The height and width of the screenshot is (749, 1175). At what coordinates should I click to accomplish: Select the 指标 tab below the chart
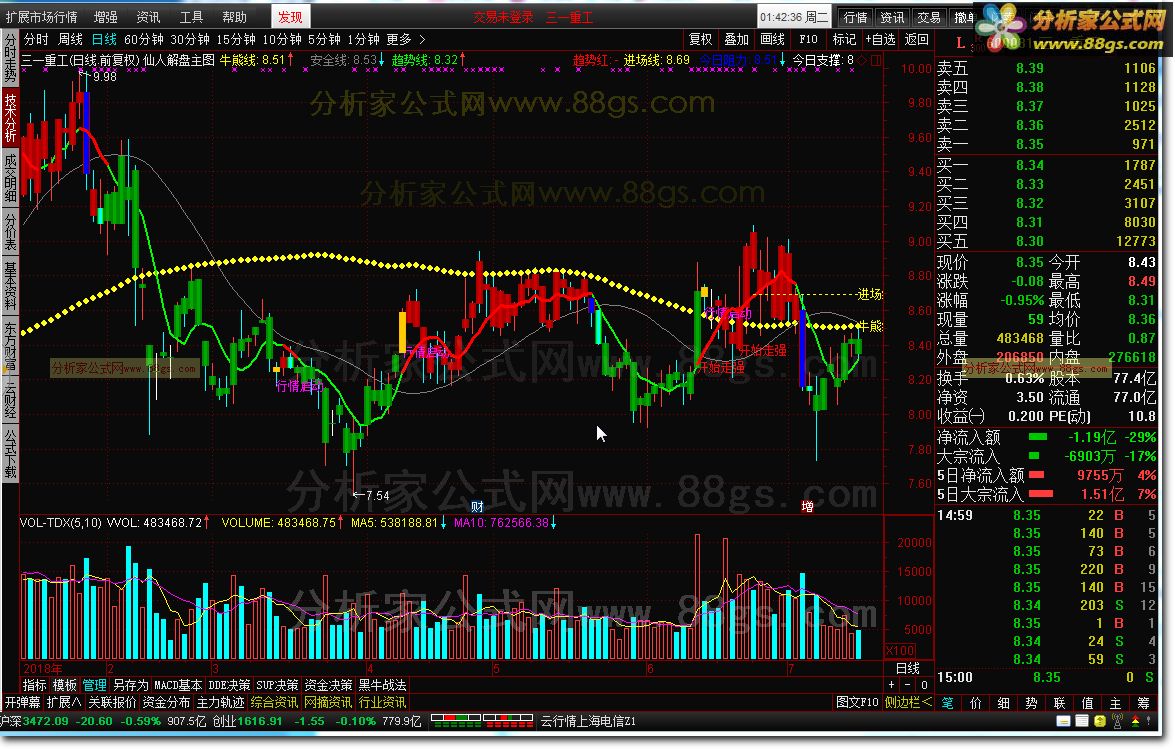click(34, 685)
